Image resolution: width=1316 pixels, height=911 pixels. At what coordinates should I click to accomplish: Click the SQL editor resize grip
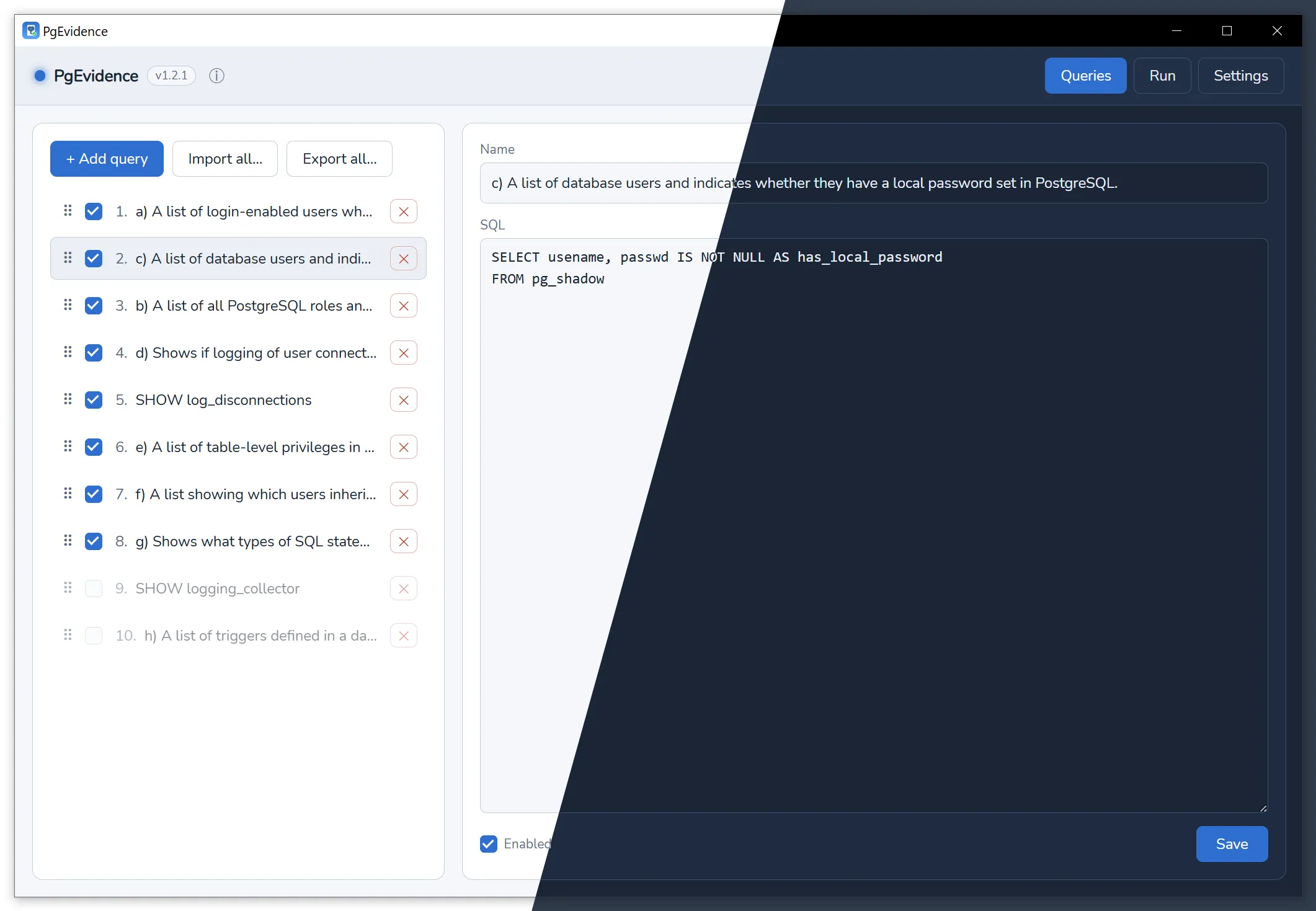1263,808
